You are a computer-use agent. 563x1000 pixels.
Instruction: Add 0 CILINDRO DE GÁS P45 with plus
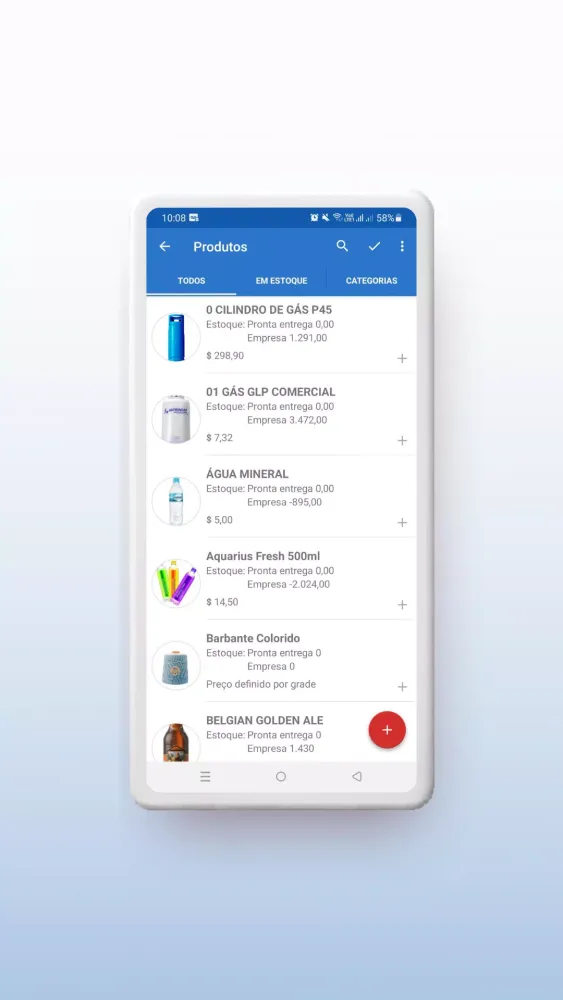(402, 358)
